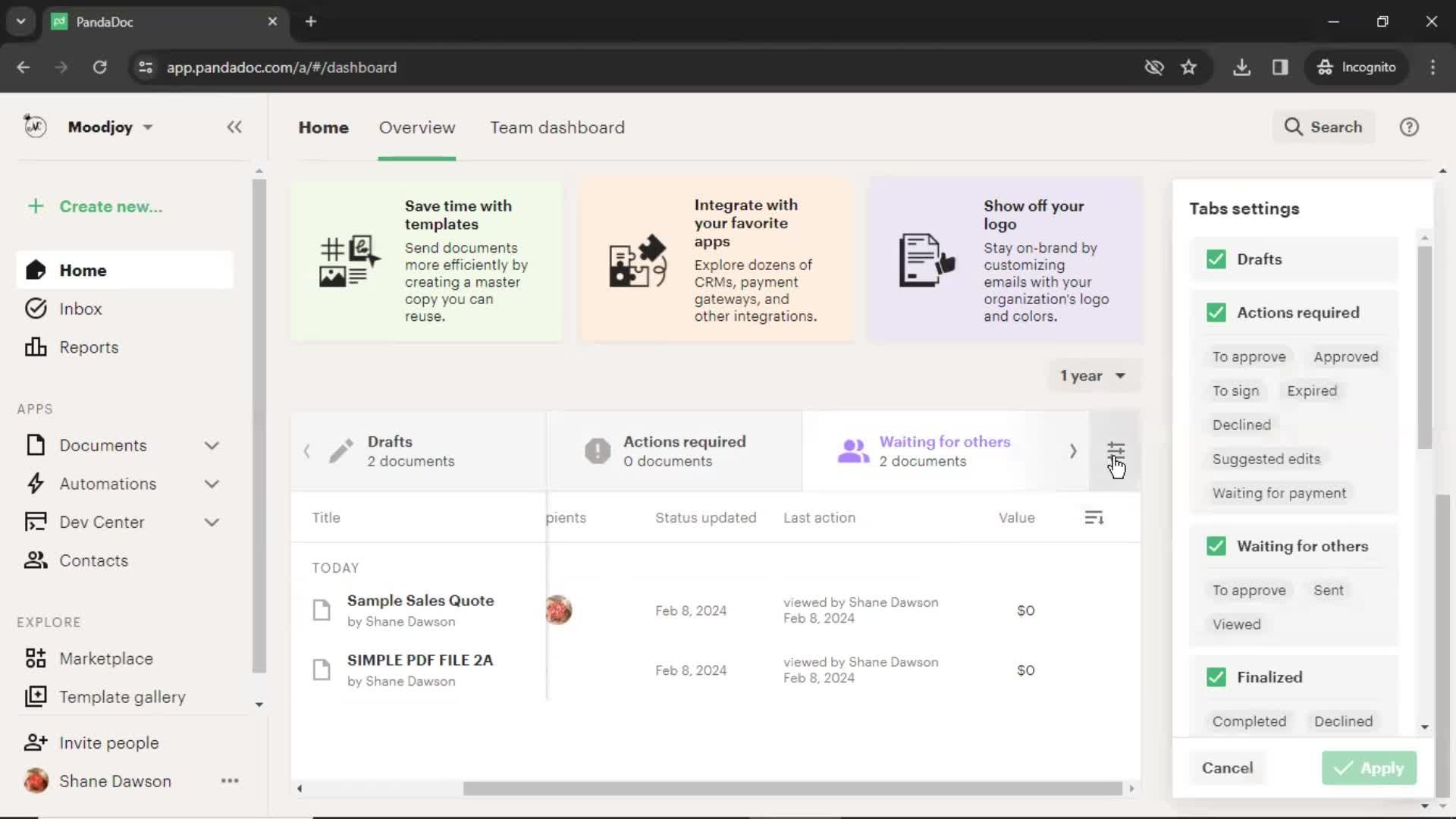This screenshot has width=1456, height=819.
Task: Expand the Documents submenu chevron
Action: click(x=212, y=446)
